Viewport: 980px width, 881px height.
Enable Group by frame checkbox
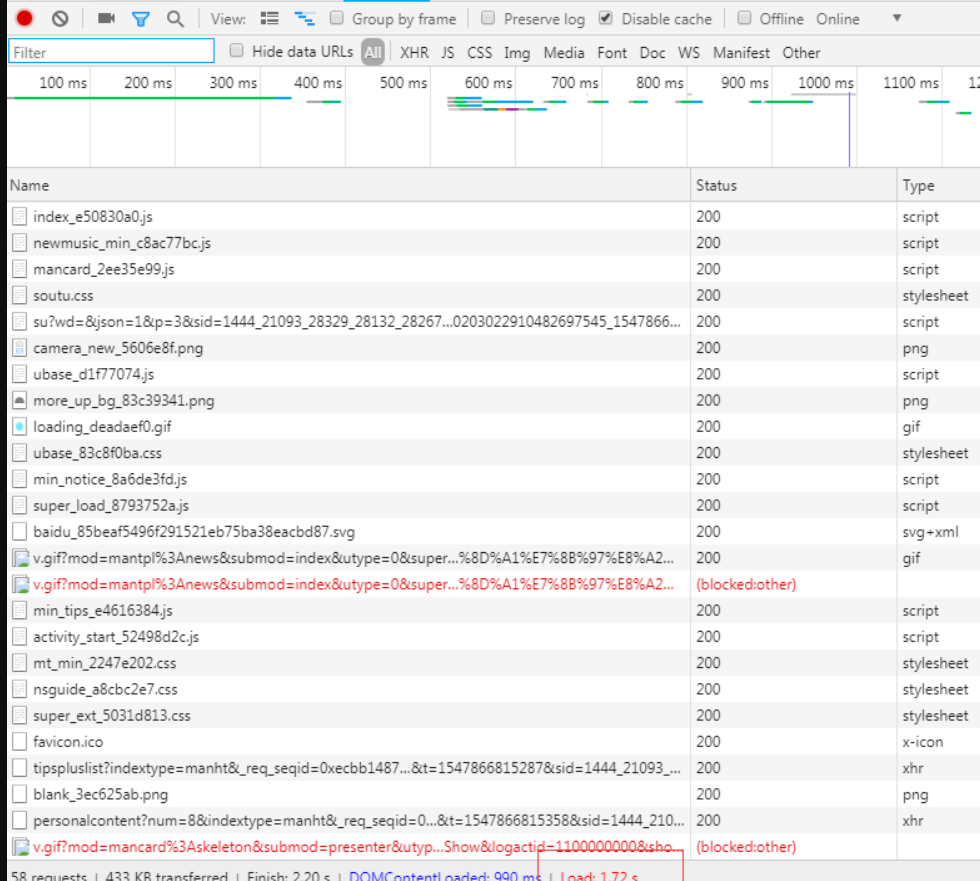click(337, 18)
